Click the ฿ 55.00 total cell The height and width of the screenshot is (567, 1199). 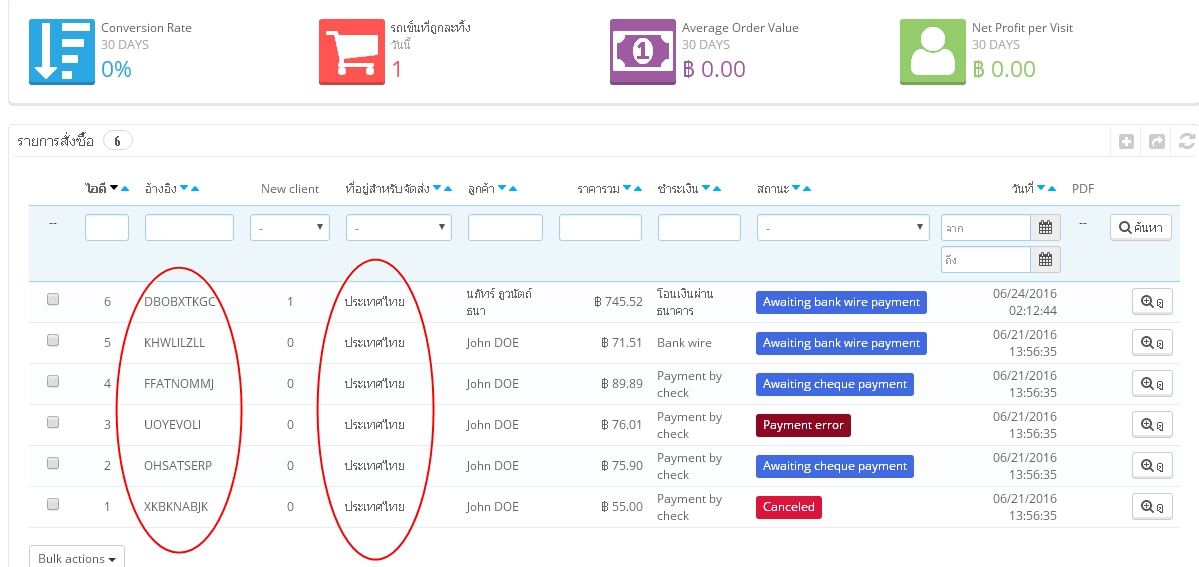click(x=622, y=507)
